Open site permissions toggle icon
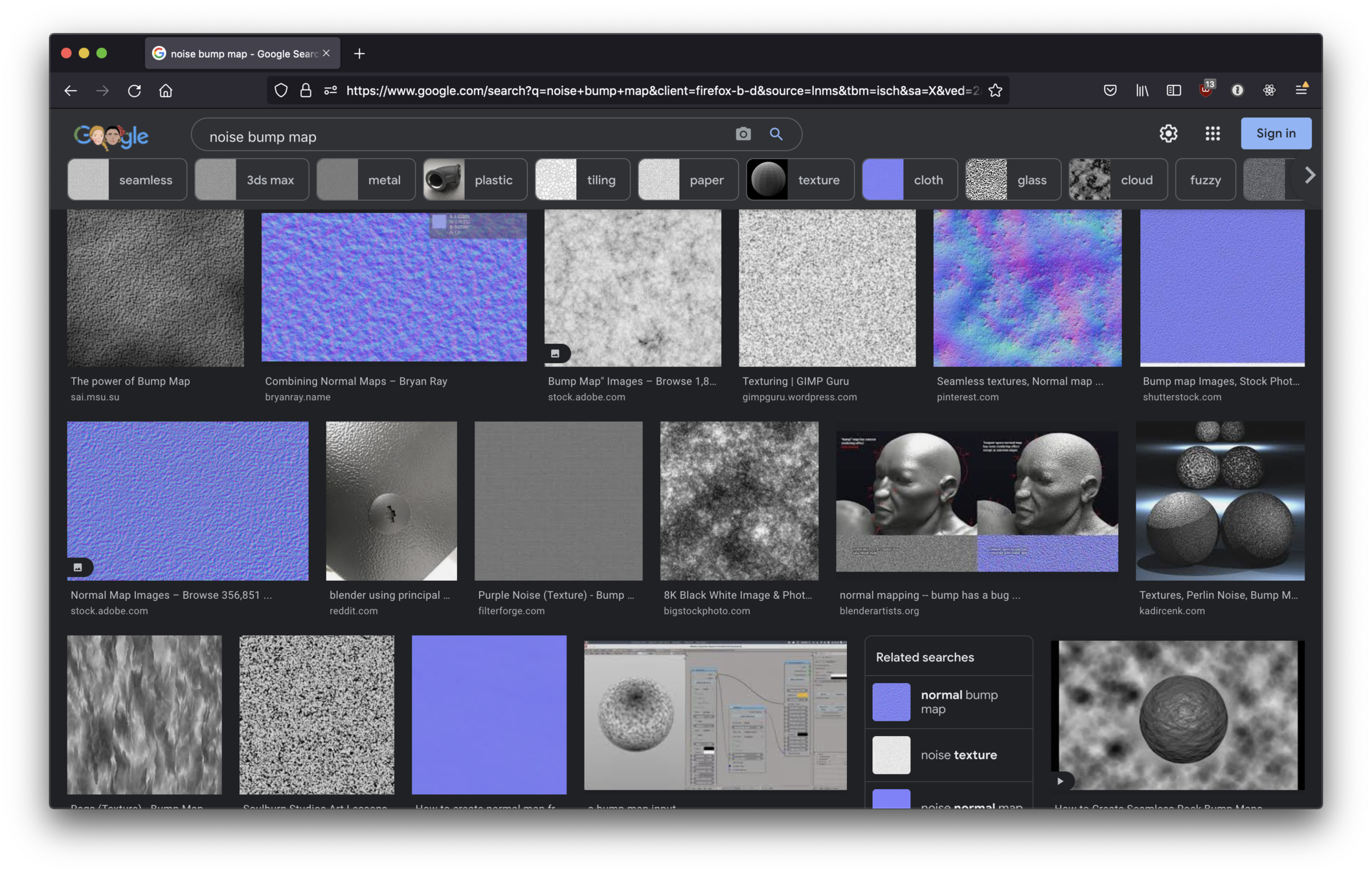 [x=330, y=91]
